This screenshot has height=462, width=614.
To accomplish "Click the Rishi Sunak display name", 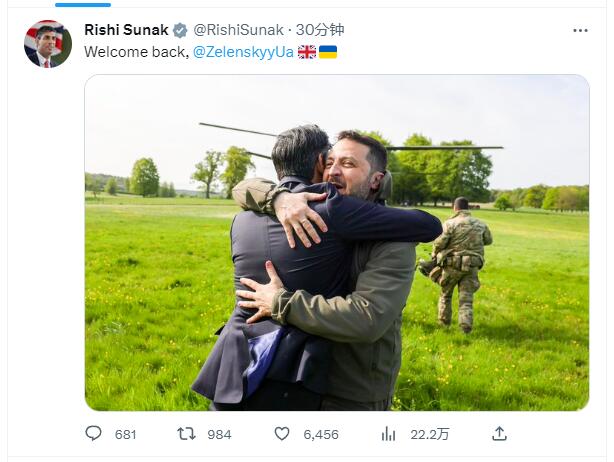I will pos(126,30).
